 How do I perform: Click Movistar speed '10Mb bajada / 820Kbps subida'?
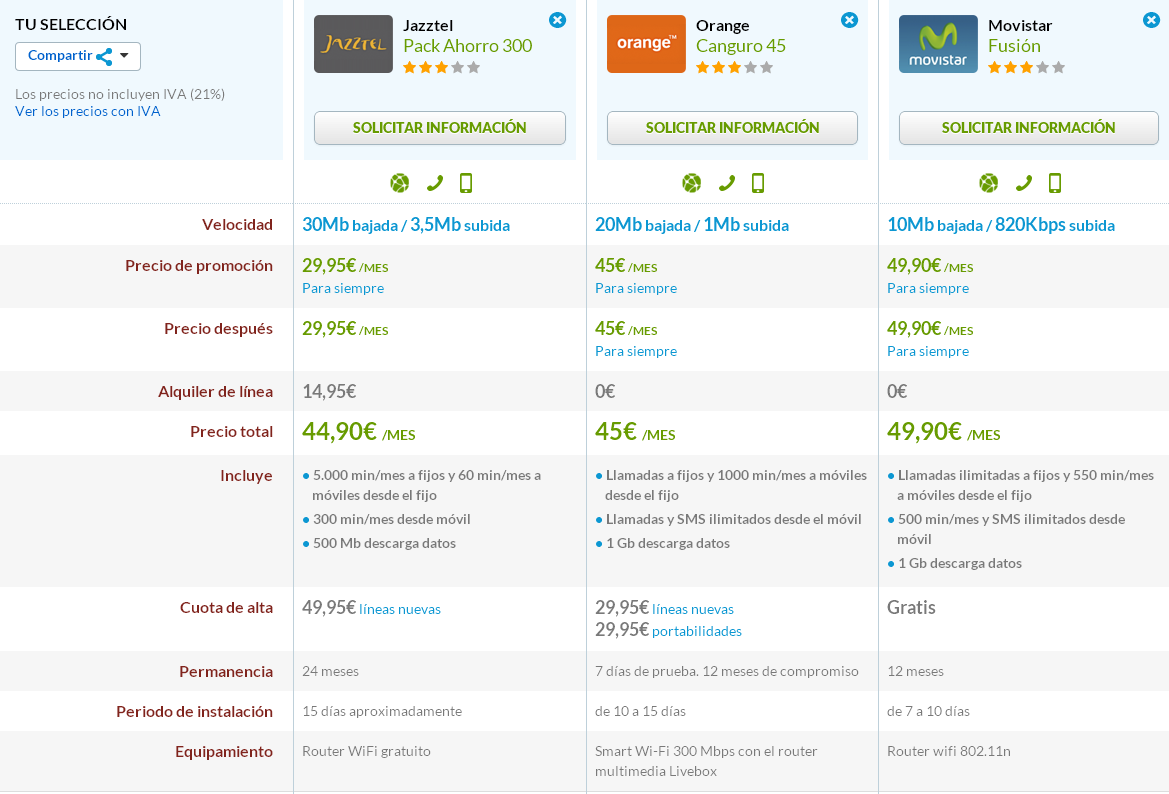pos(1001,225)
